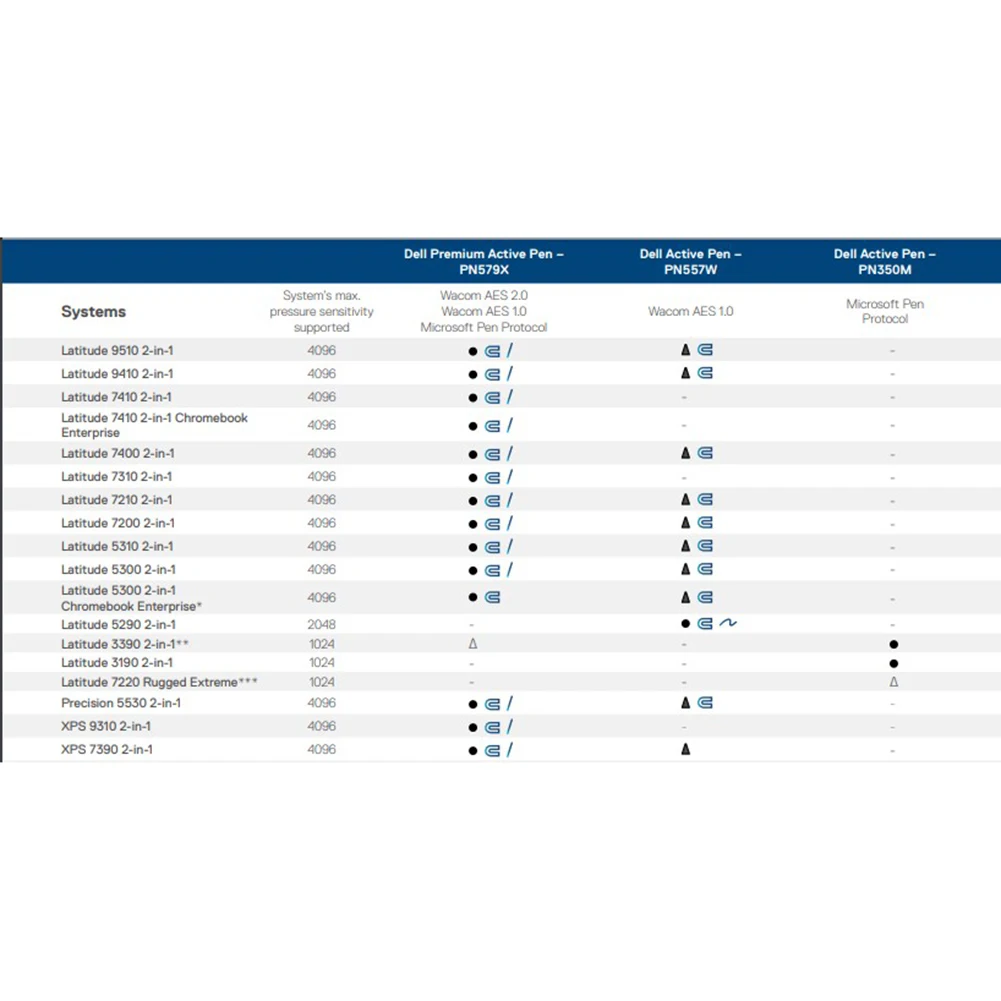Click the 'Wacom AES 2.0' protocol text
Image resolution: width=1001 pixels, height=1001 pixels.
484,296
